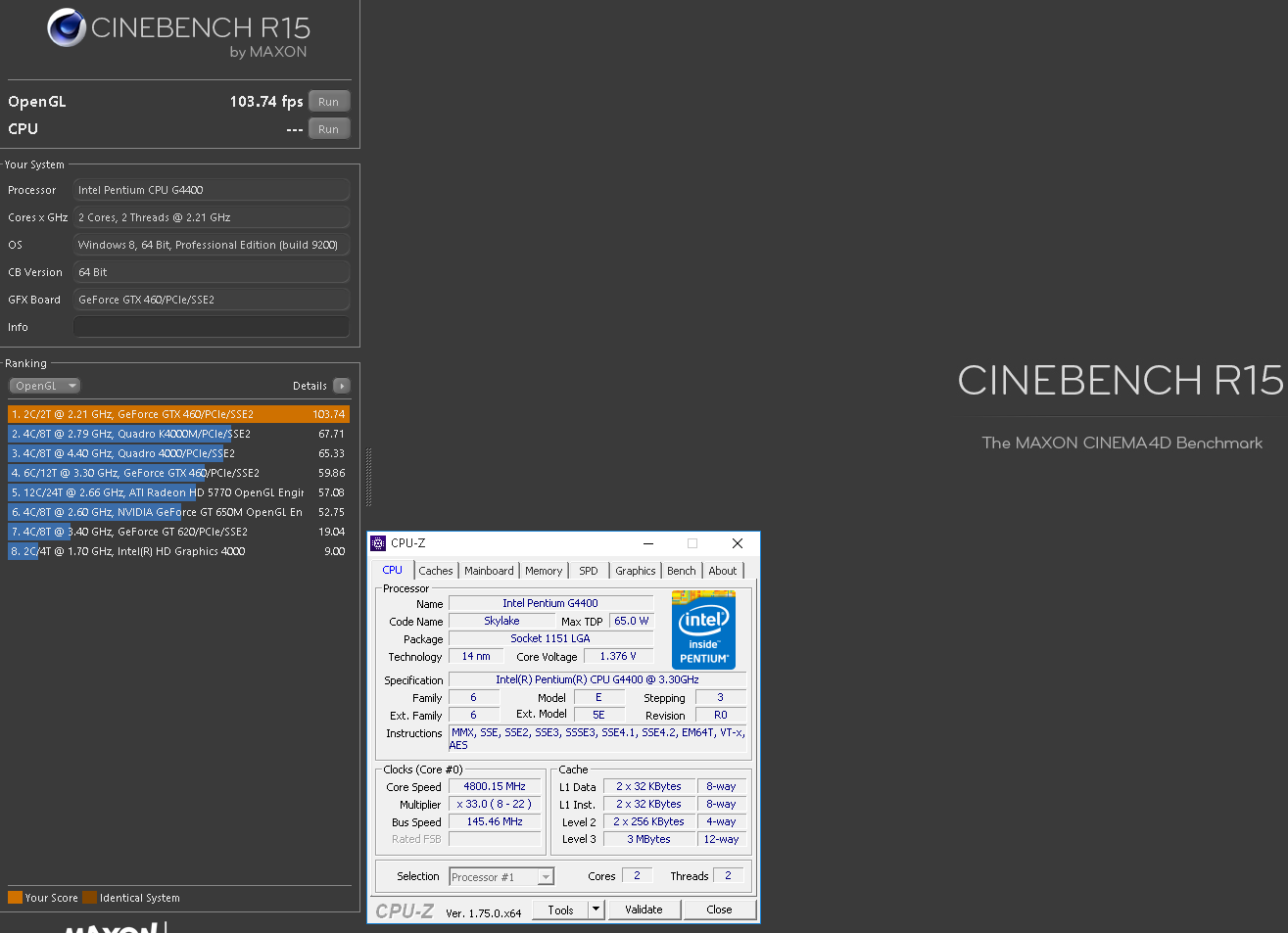Click the Intel Inside Pentium badge
Viewport: 1288px width, 933px height.
point(703,630)
